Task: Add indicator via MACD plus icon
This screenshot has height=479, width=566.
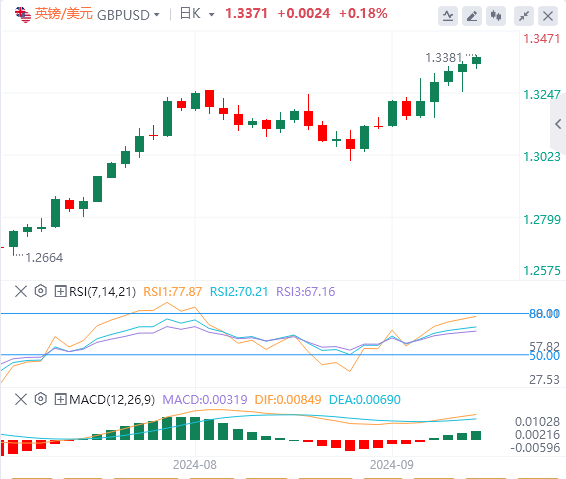Action: [x=60, y=399]
